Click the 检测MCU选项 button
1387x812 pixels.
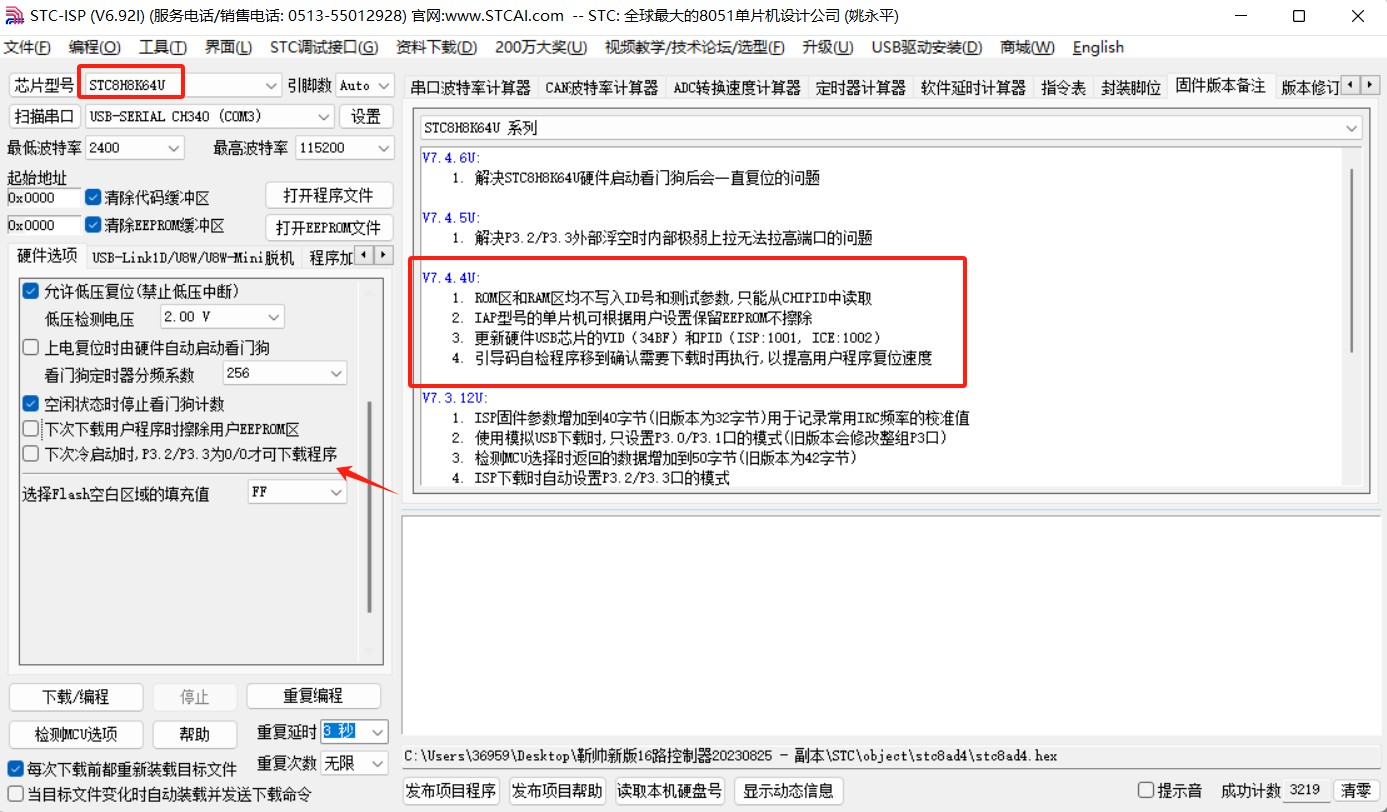(x=76, y=734)
